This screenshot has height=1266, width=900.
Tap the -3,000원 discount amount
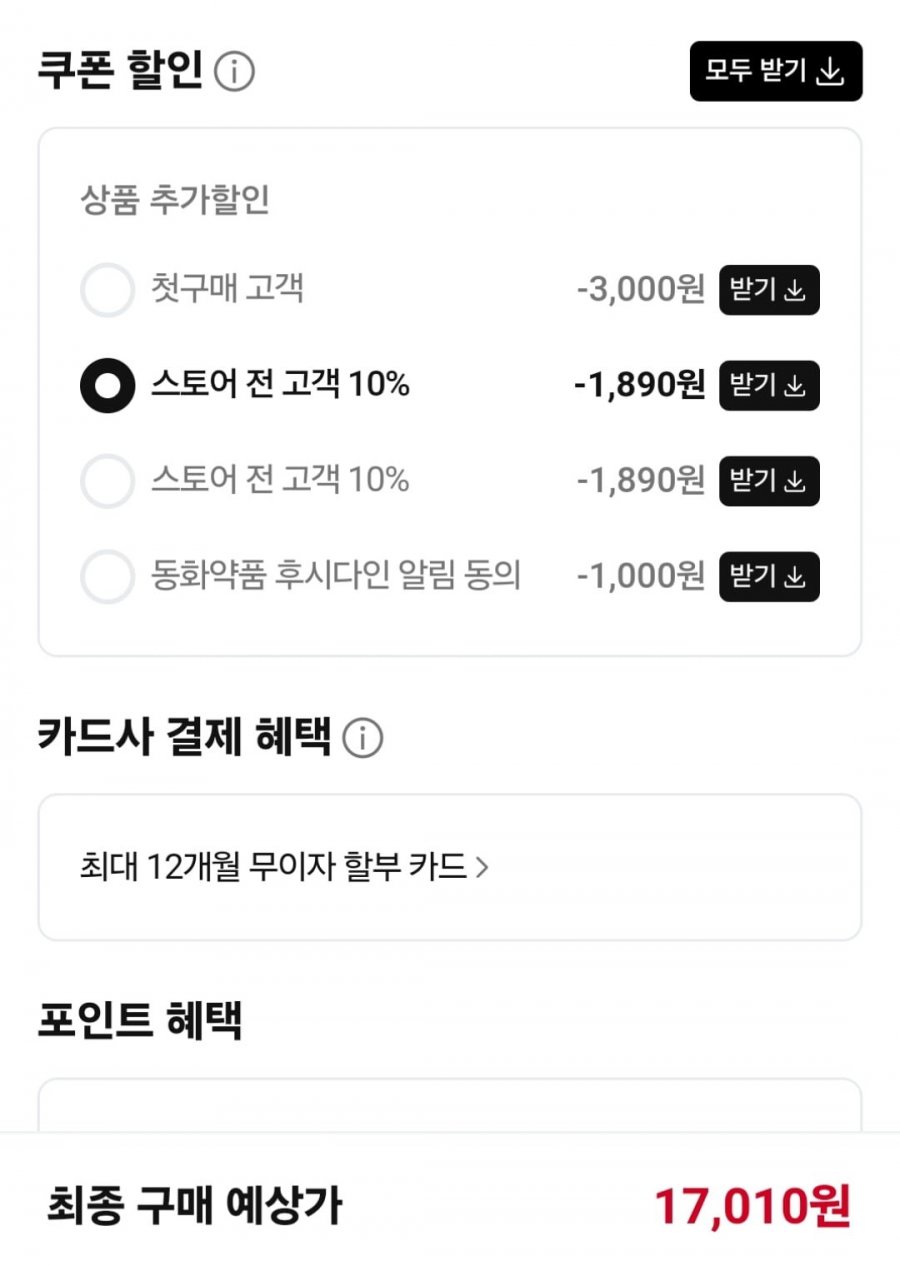641,290
